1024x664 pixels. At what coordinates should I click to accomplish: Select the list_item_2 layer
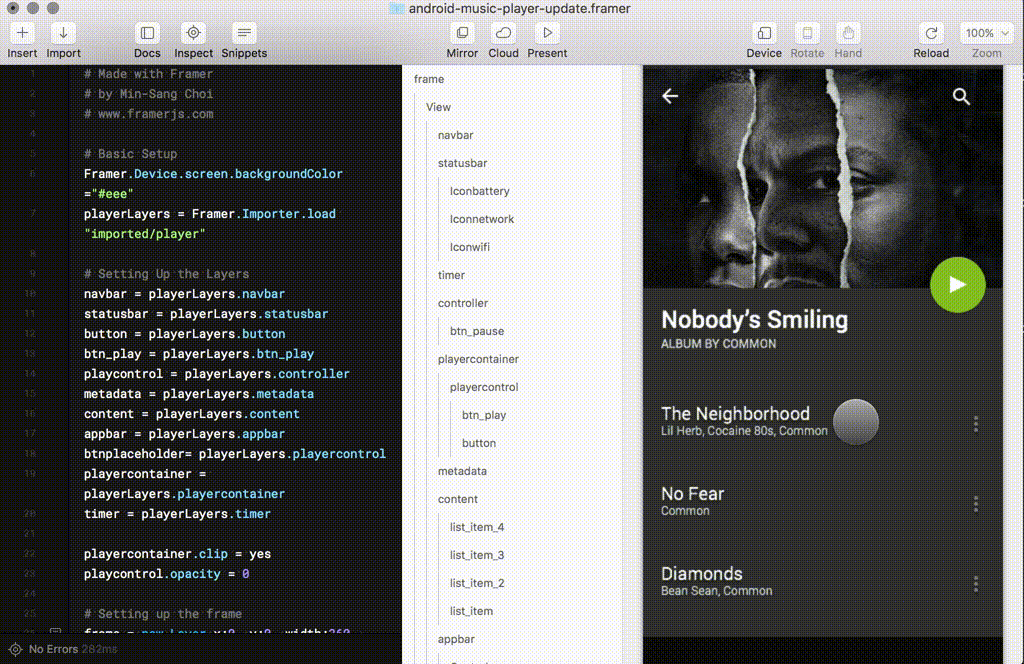pos(477,583)
